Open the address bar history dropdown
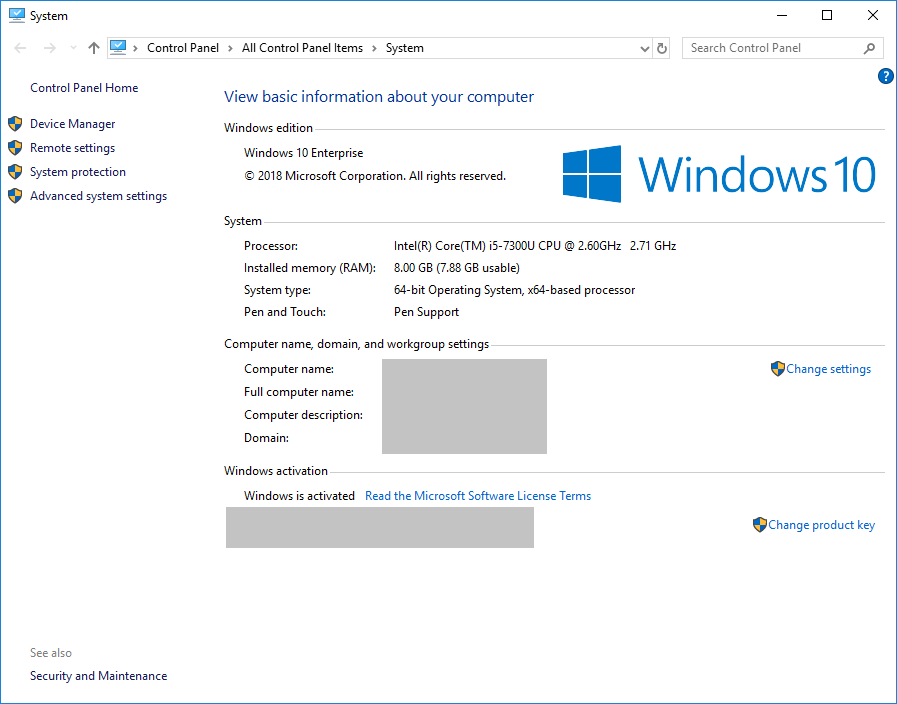The image size is (897, 704). [x=645, y=49]
